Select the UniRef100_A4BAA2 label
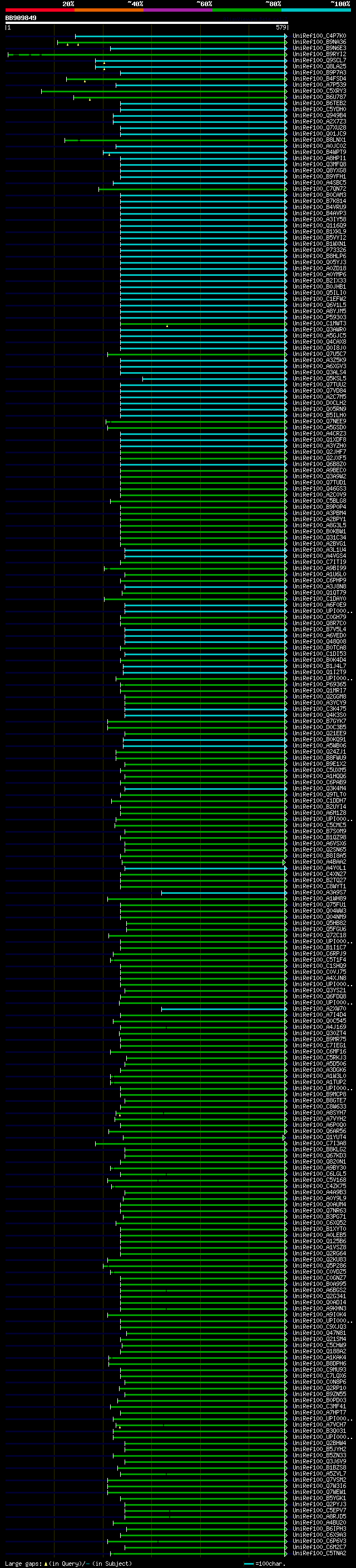Screen dimensions: 356x1568 point(319,861)
